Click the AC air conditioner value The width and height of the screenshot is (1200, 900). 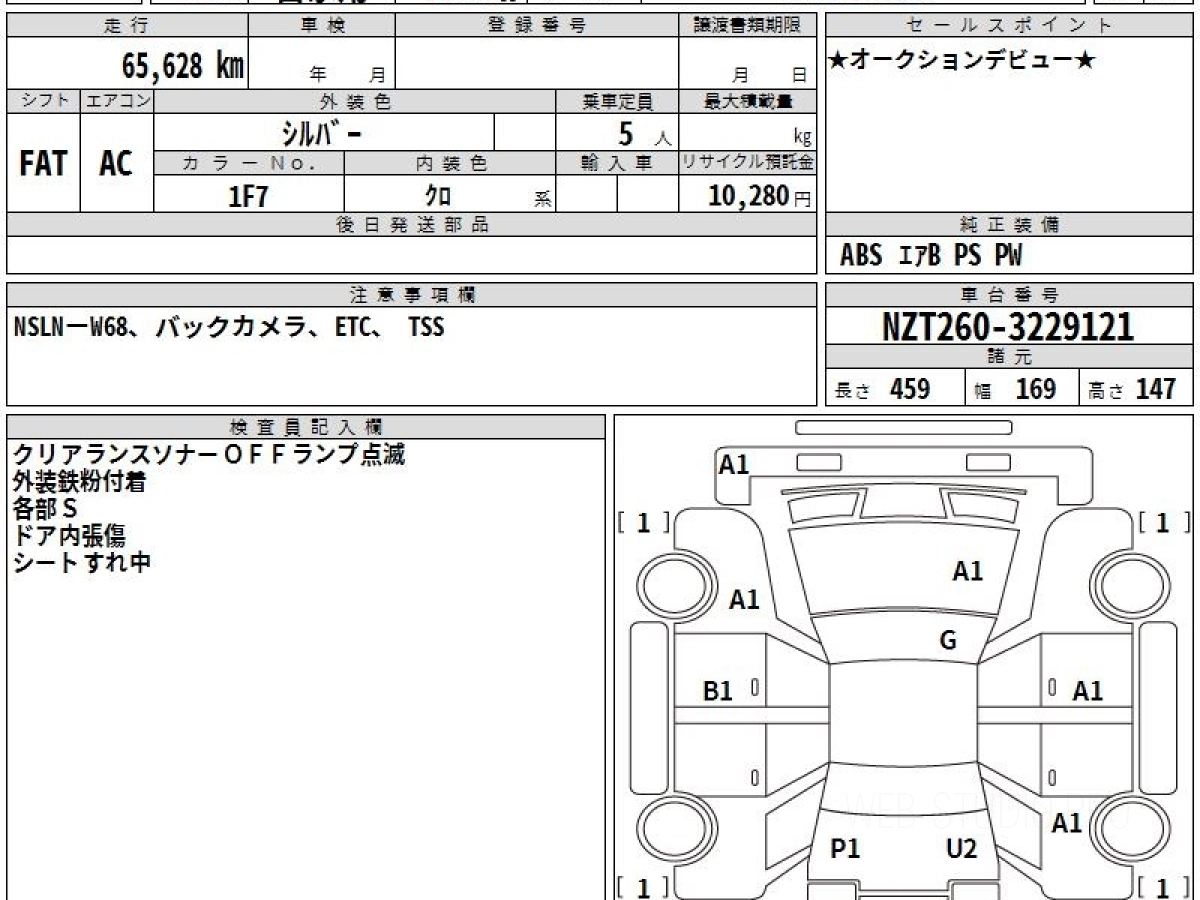pyautogui.click(x=116, y=164)
